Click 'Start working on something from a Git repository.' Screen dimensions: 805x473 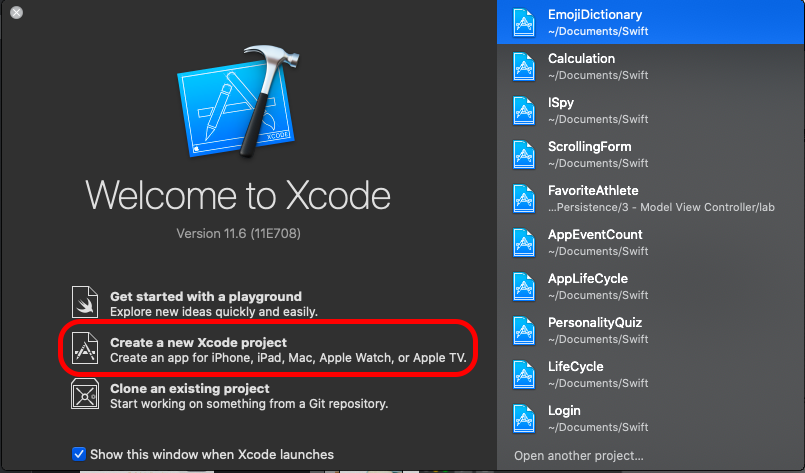tap(249, 404)
